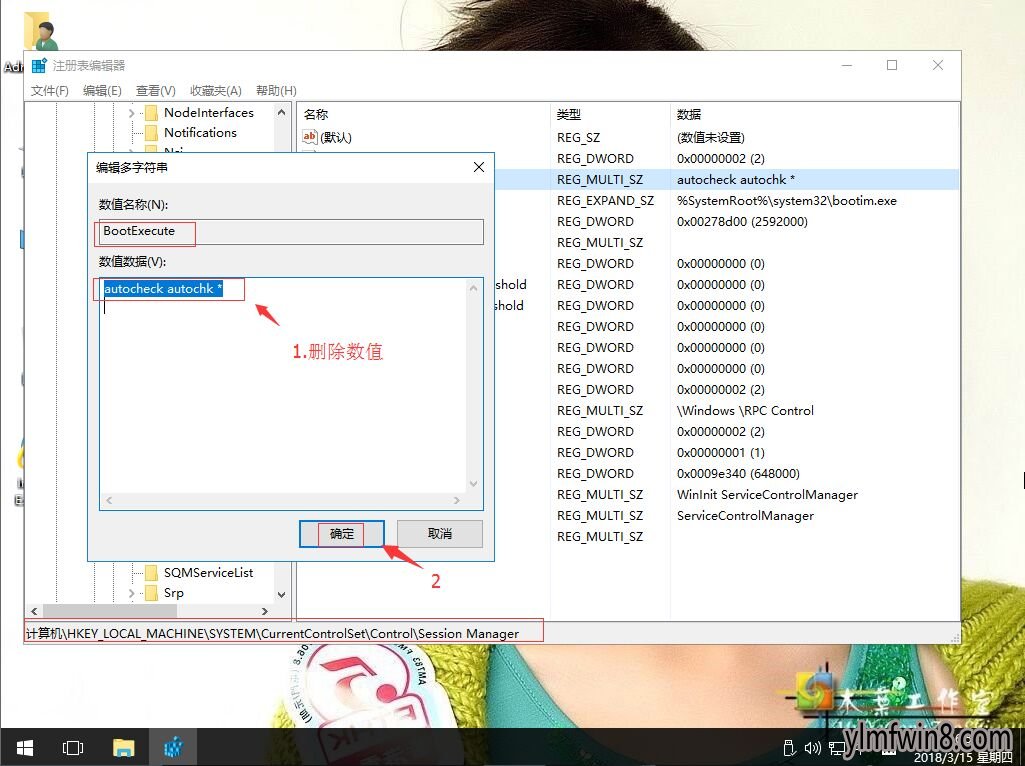Click the value data scroll-up arrow
Screen dimensions: 1025x766
474,288
